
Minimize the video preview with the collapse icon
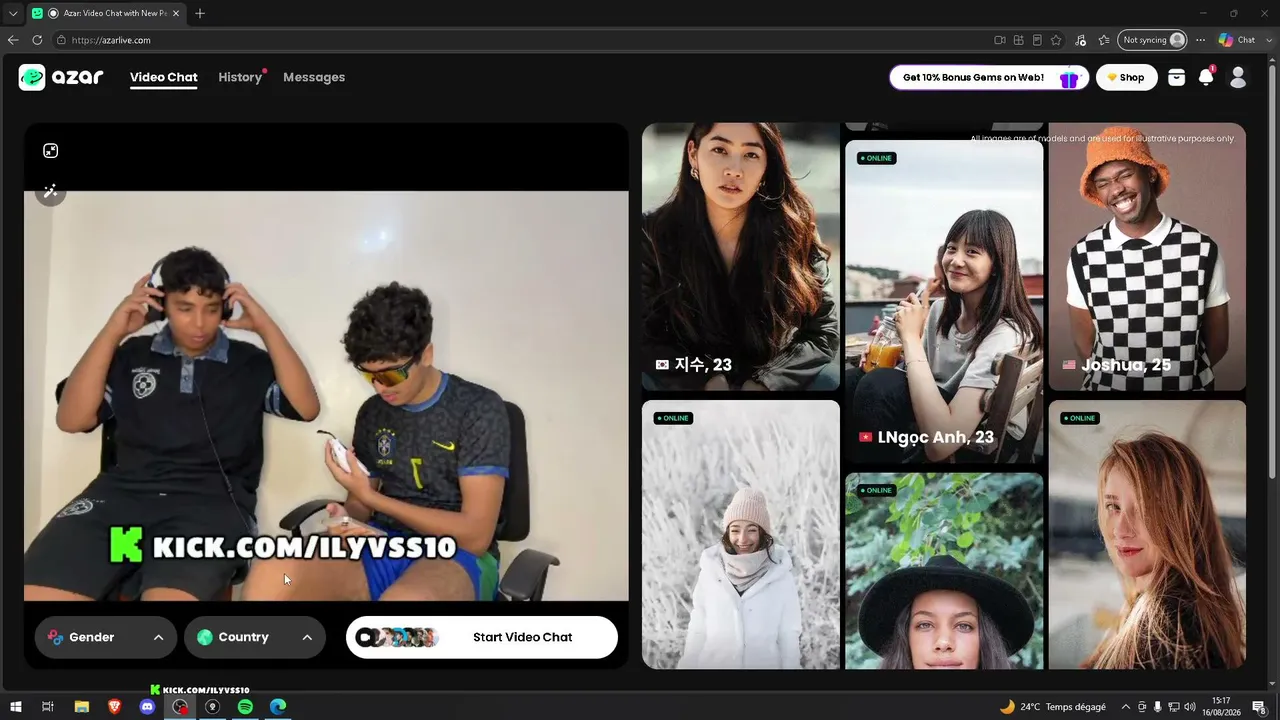51,150
